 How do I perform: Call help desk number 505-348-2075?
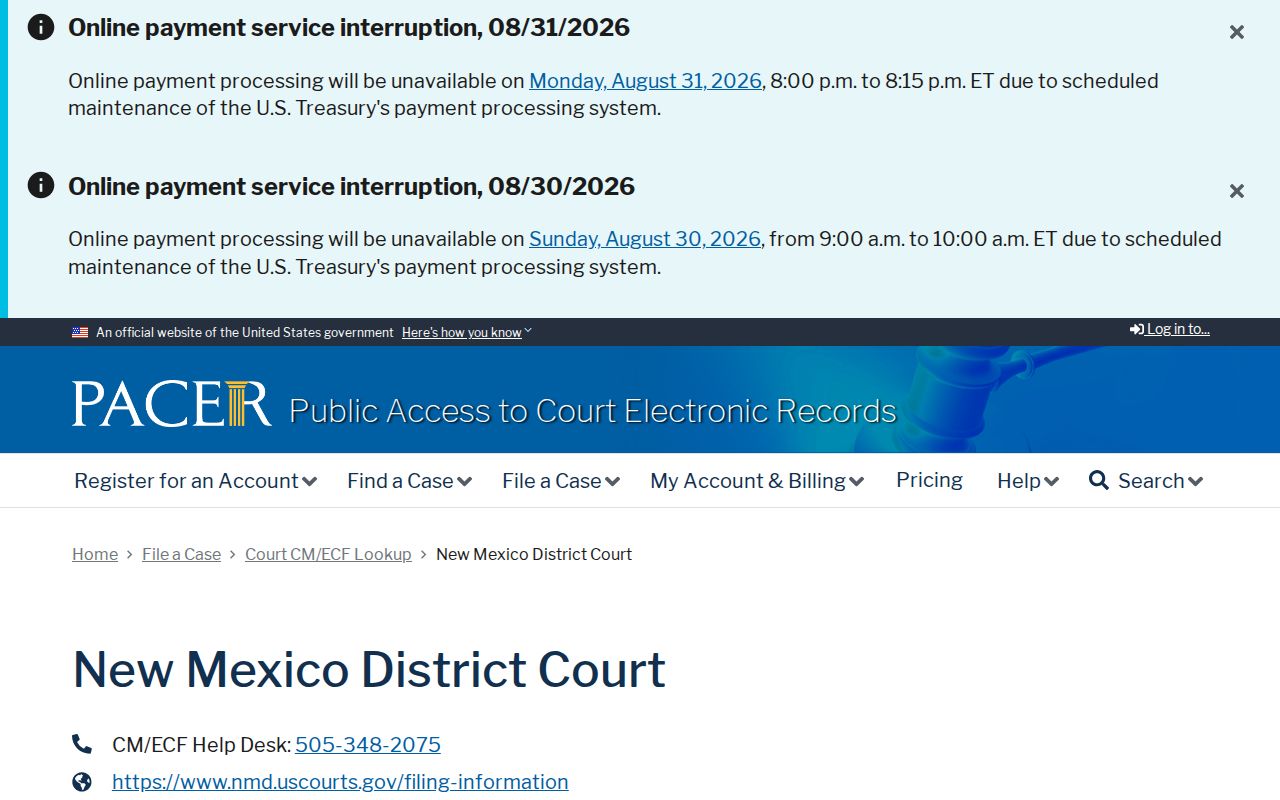click(x=368, y=745)
